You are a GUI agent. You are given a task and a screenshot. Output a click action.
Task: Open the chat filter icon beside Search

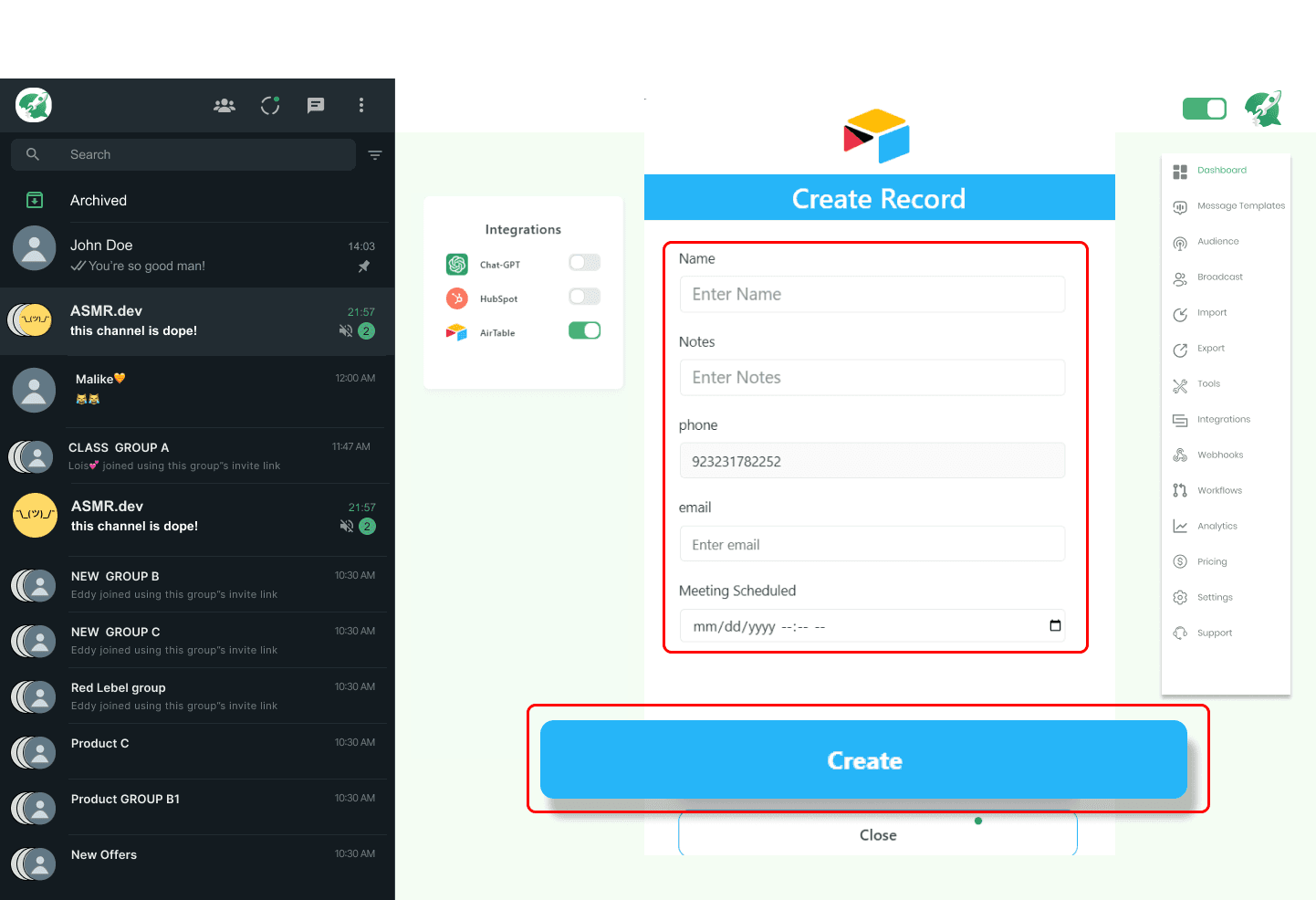(x=374, y=155)
